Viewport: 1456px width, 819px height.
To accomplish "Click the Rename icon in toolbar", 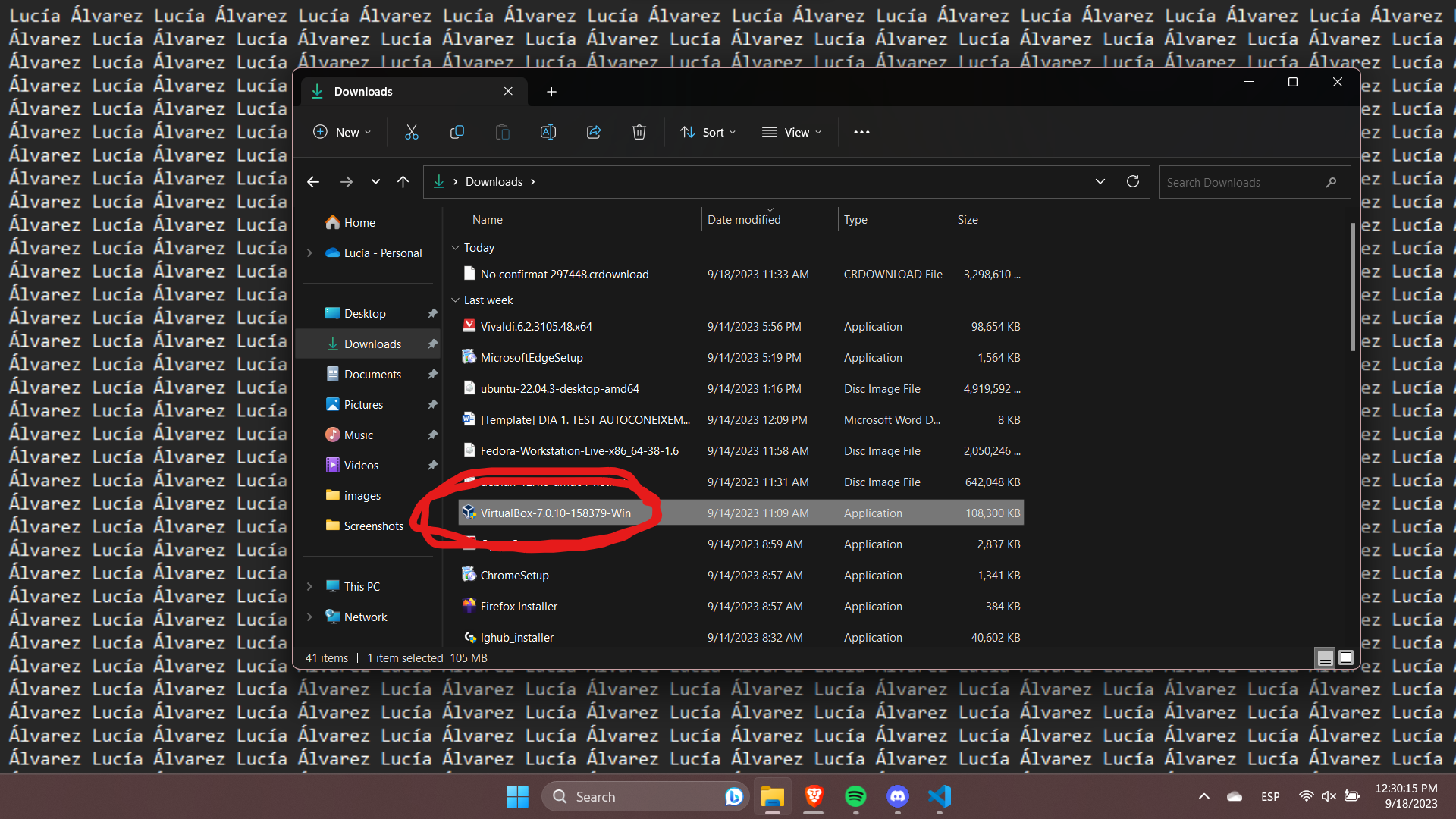I will click(548, 132).
